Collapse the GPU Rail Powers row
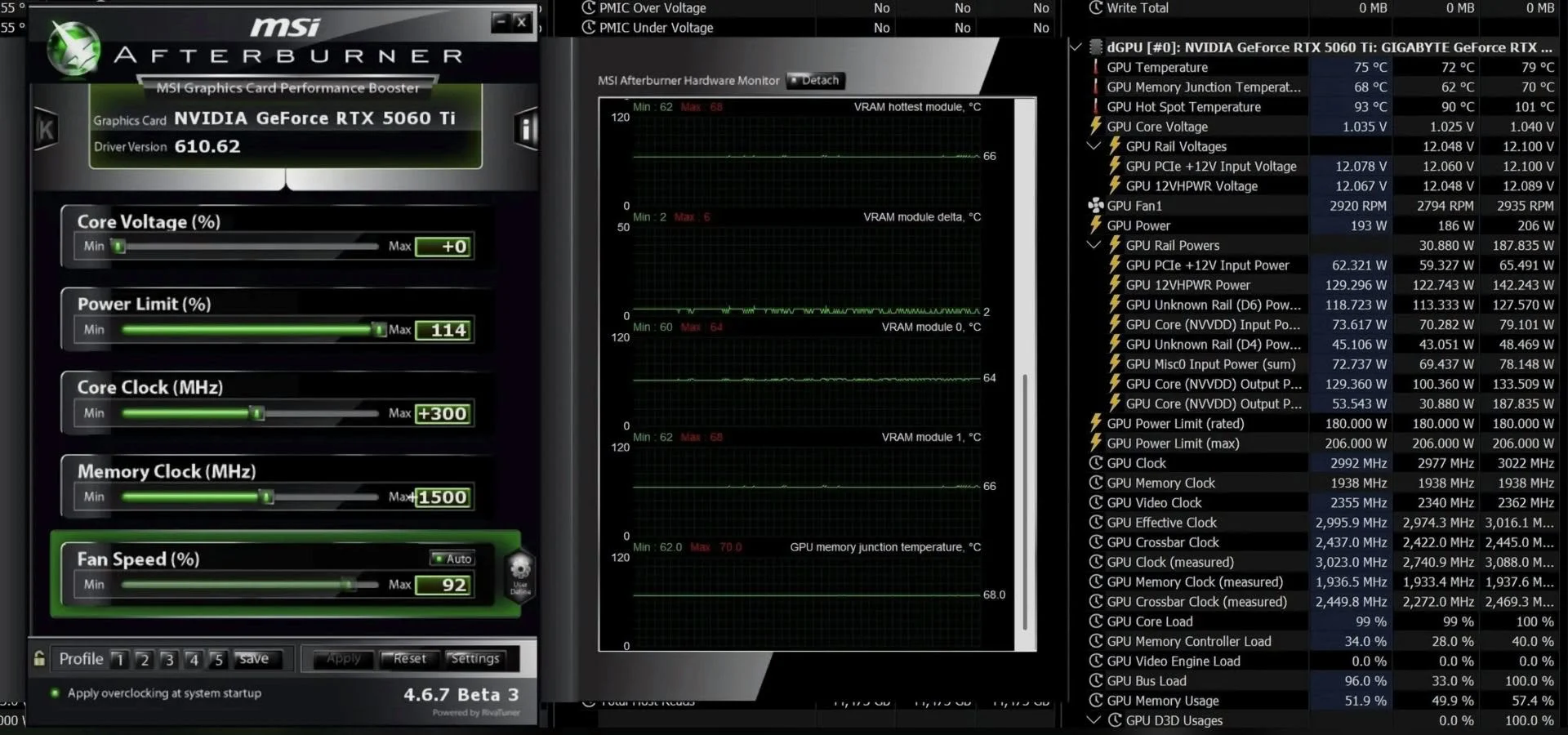Screen dimensions: 1568x735 coord(1094,245)
